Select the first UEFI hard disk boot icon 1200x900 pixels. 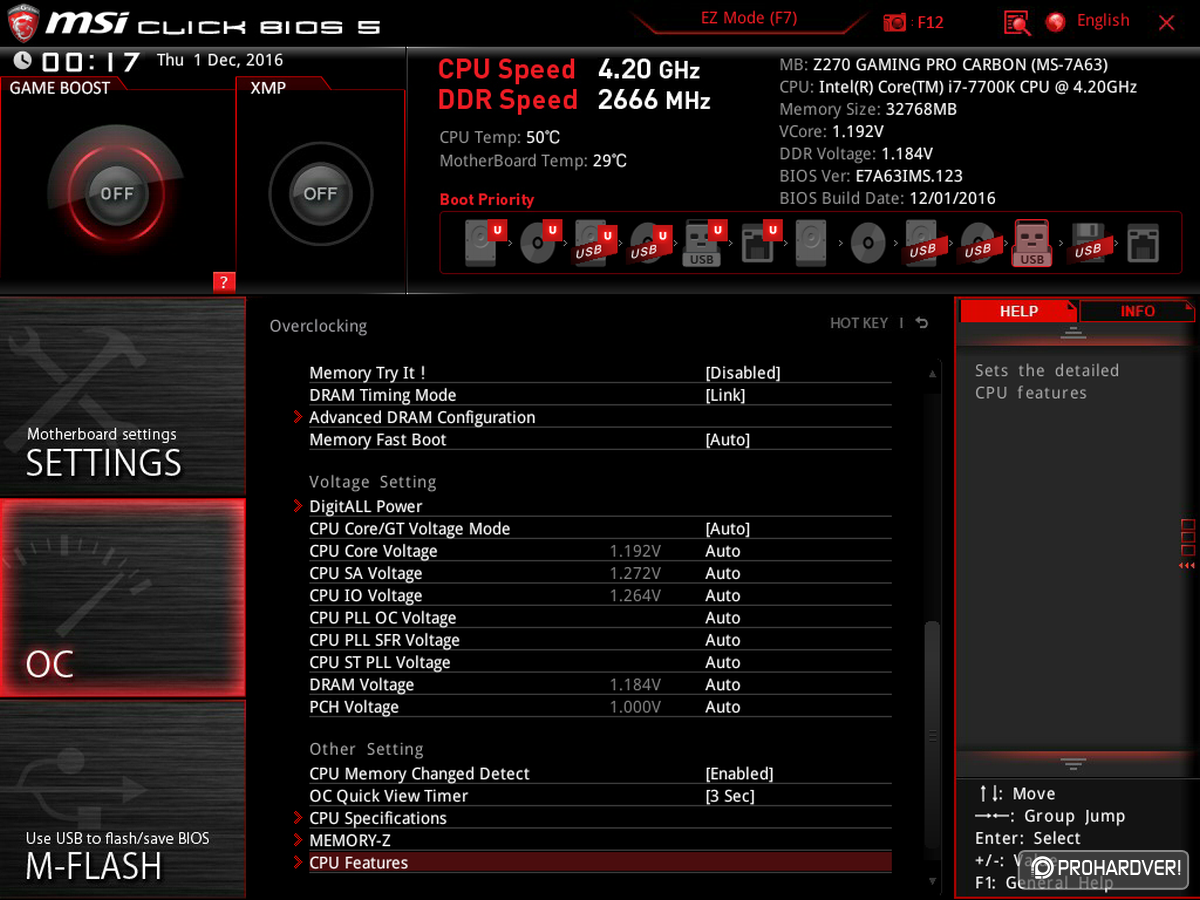coord(485,243)
